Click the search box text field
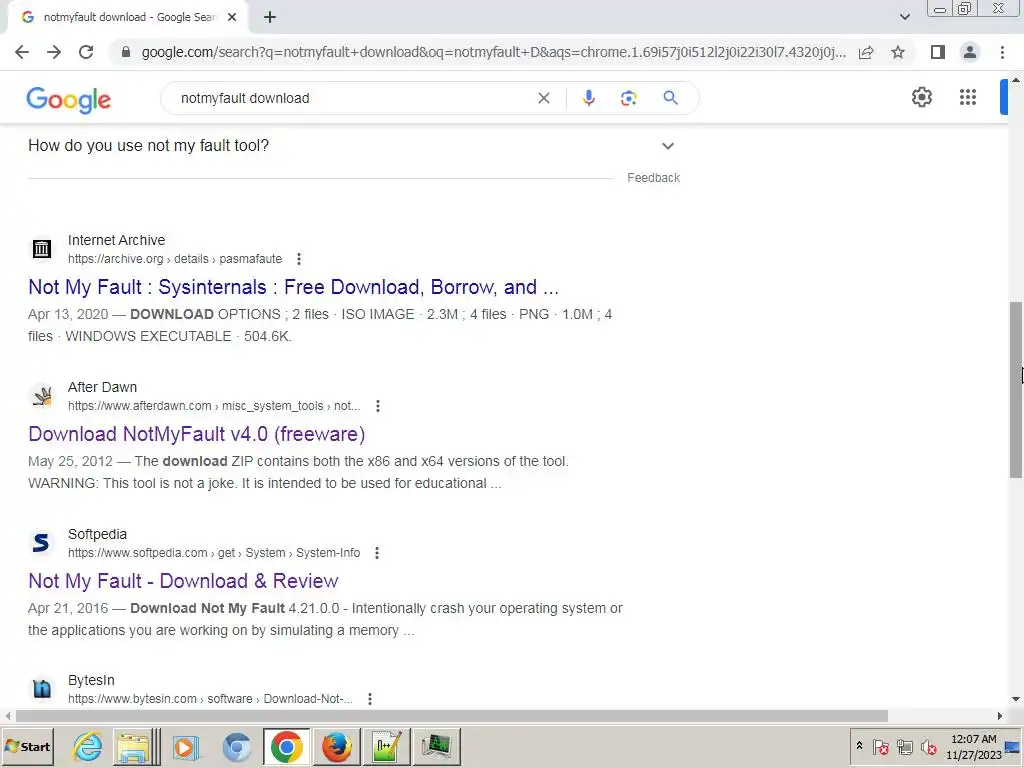 point(353,98)
